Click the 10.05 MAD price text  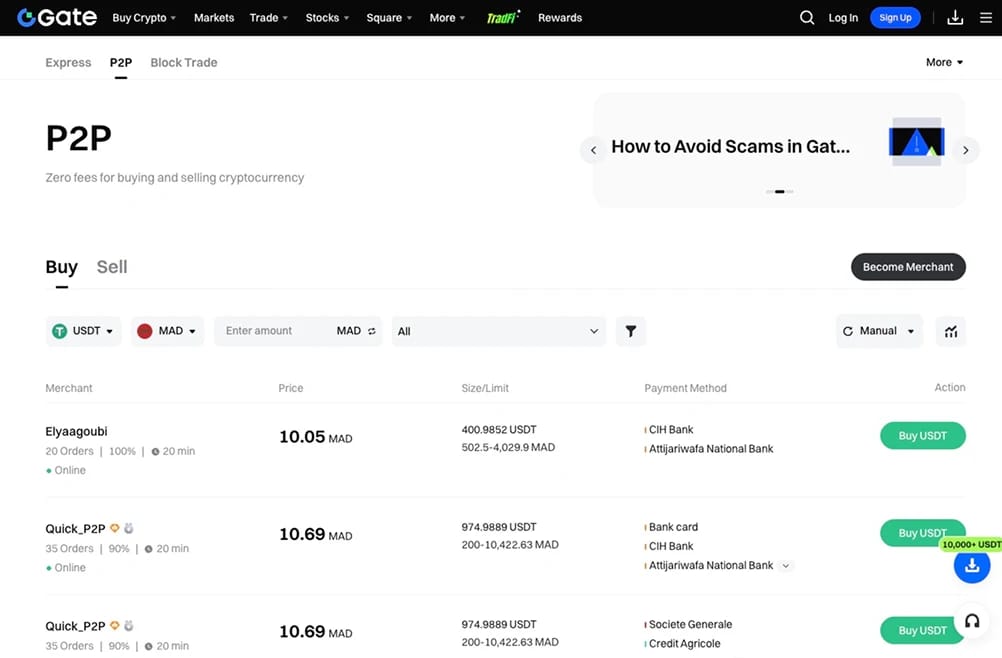click(316, 437)
